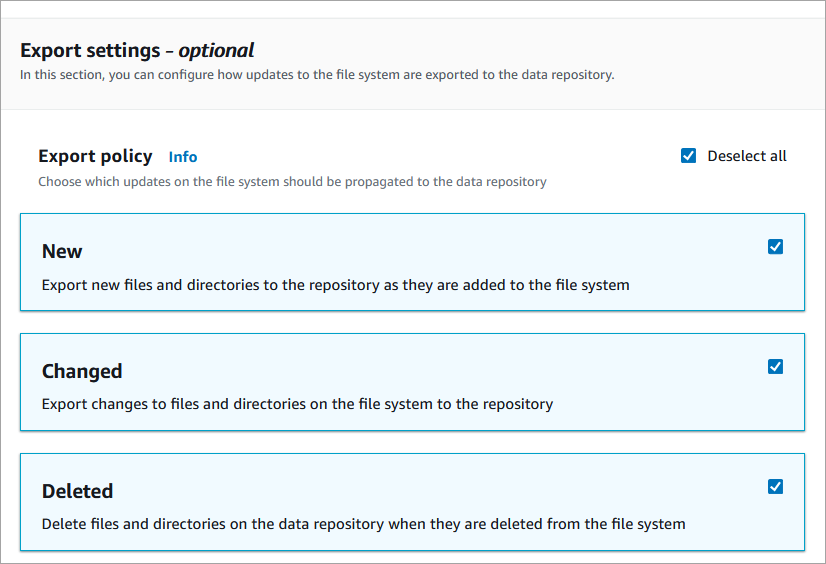Uncheck the Deleted export policy checkbox
Image resolution: width=826 pixels, height=564 pixels.
[x=775, y=487]
